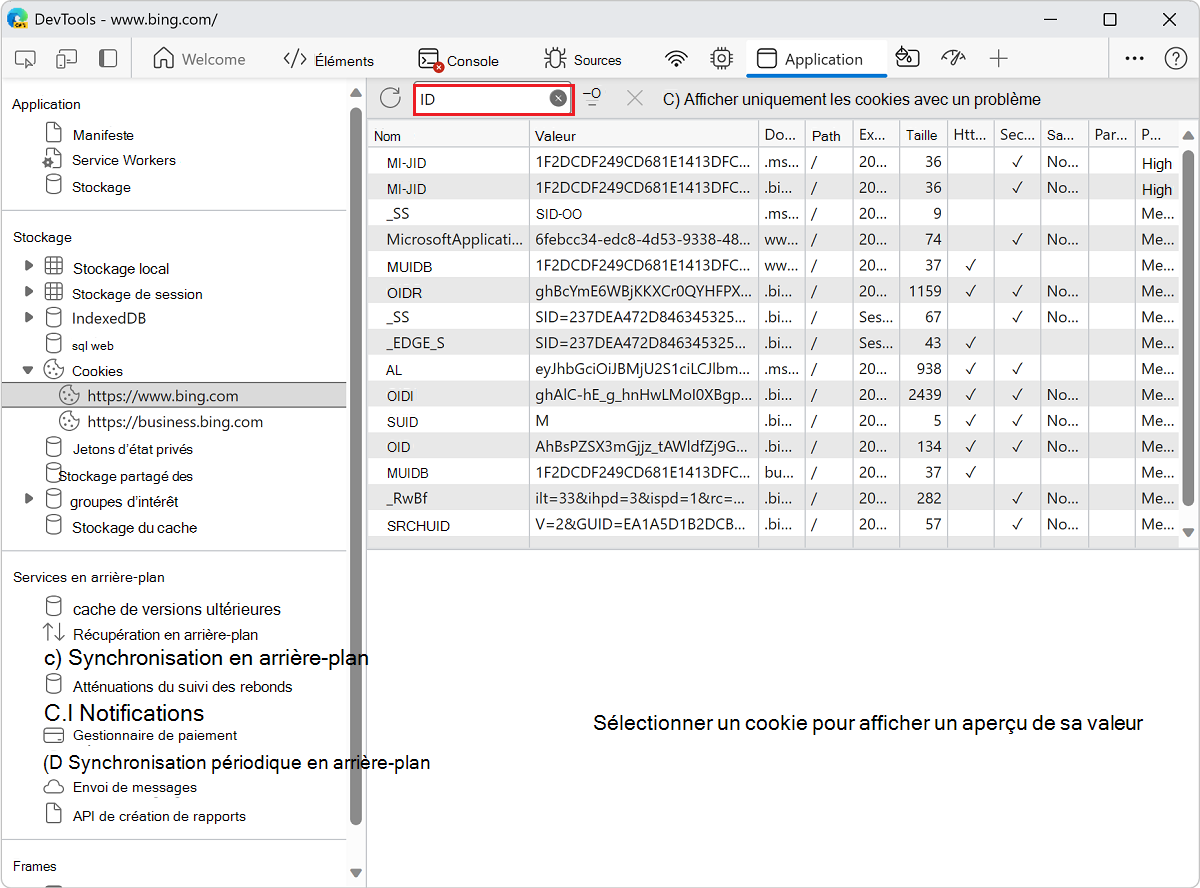Click the paint bucket rendering icon
The width and height of the screenshot is (1200, 888).
pyautogui.click(x=908, y=58)
